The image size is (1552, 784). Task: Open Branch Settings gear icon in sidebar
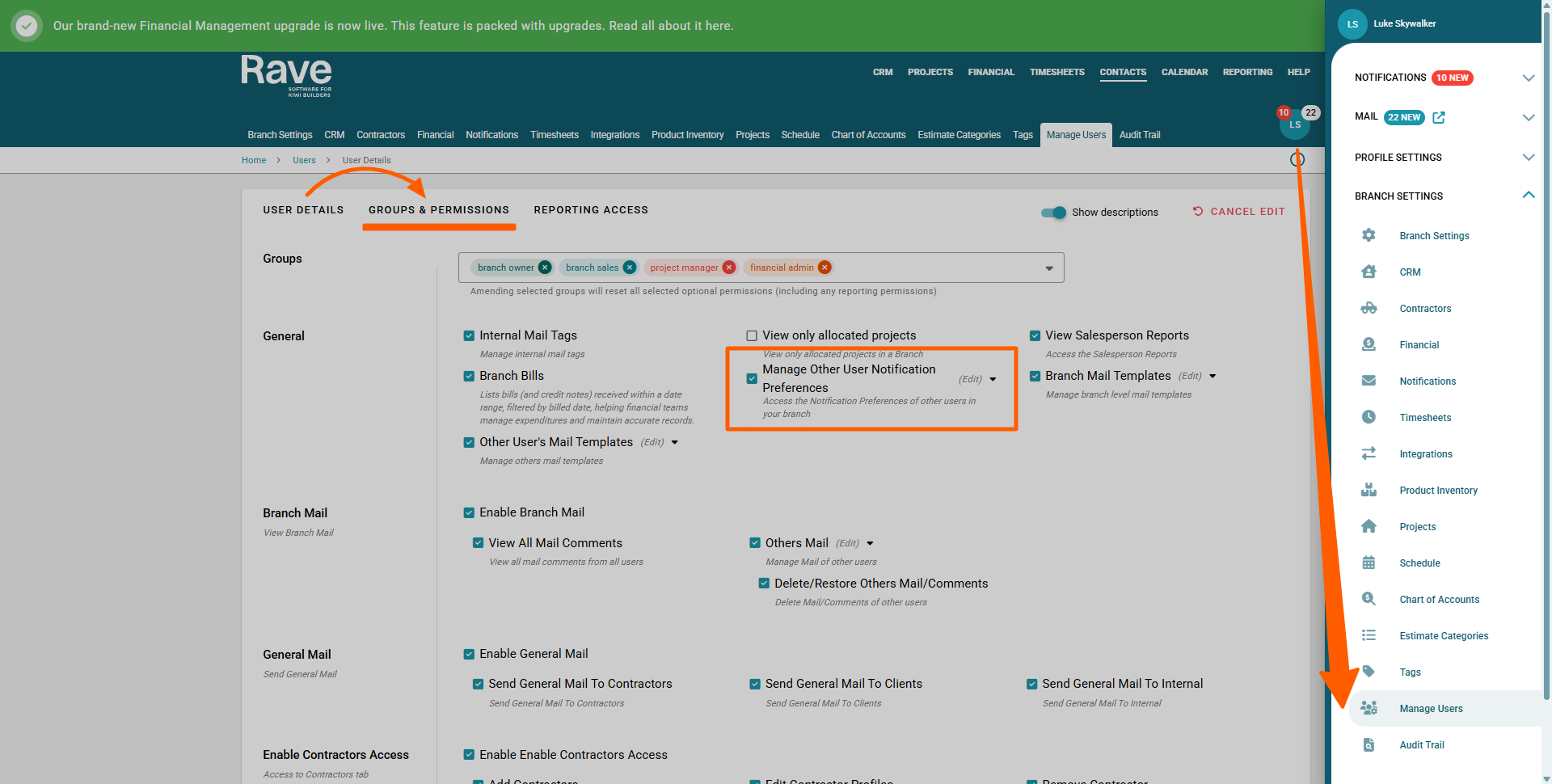pos(1369,235)
